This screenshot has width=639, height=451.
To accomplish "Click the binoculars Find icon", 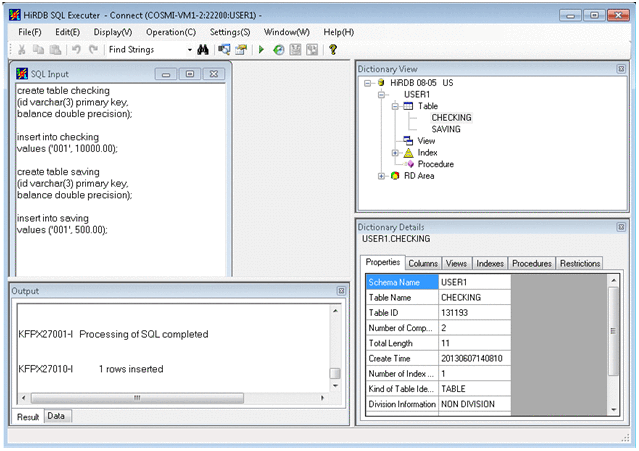I will point(202,49).
